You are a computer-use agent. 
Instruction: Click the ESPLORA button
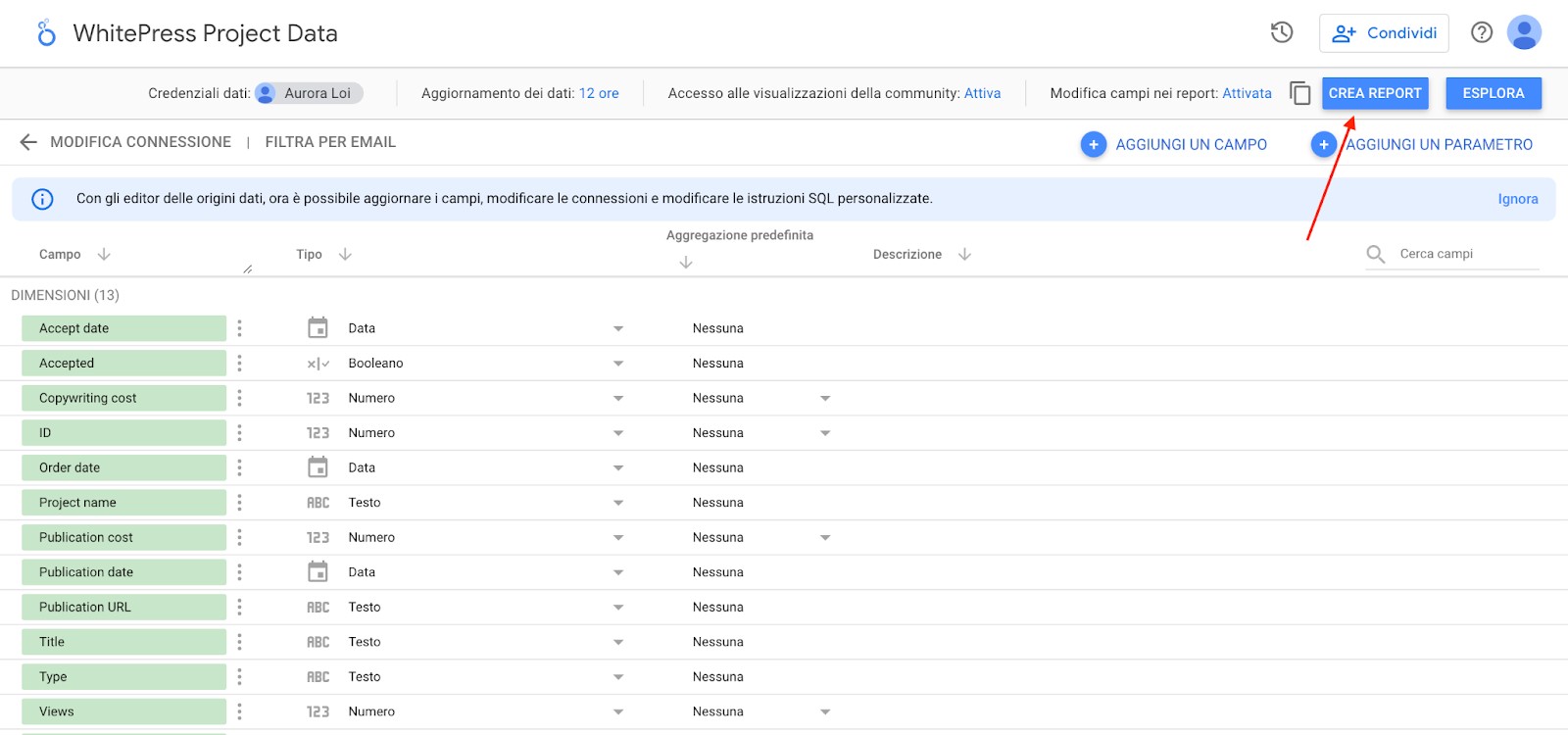[x=1494, y=93]
